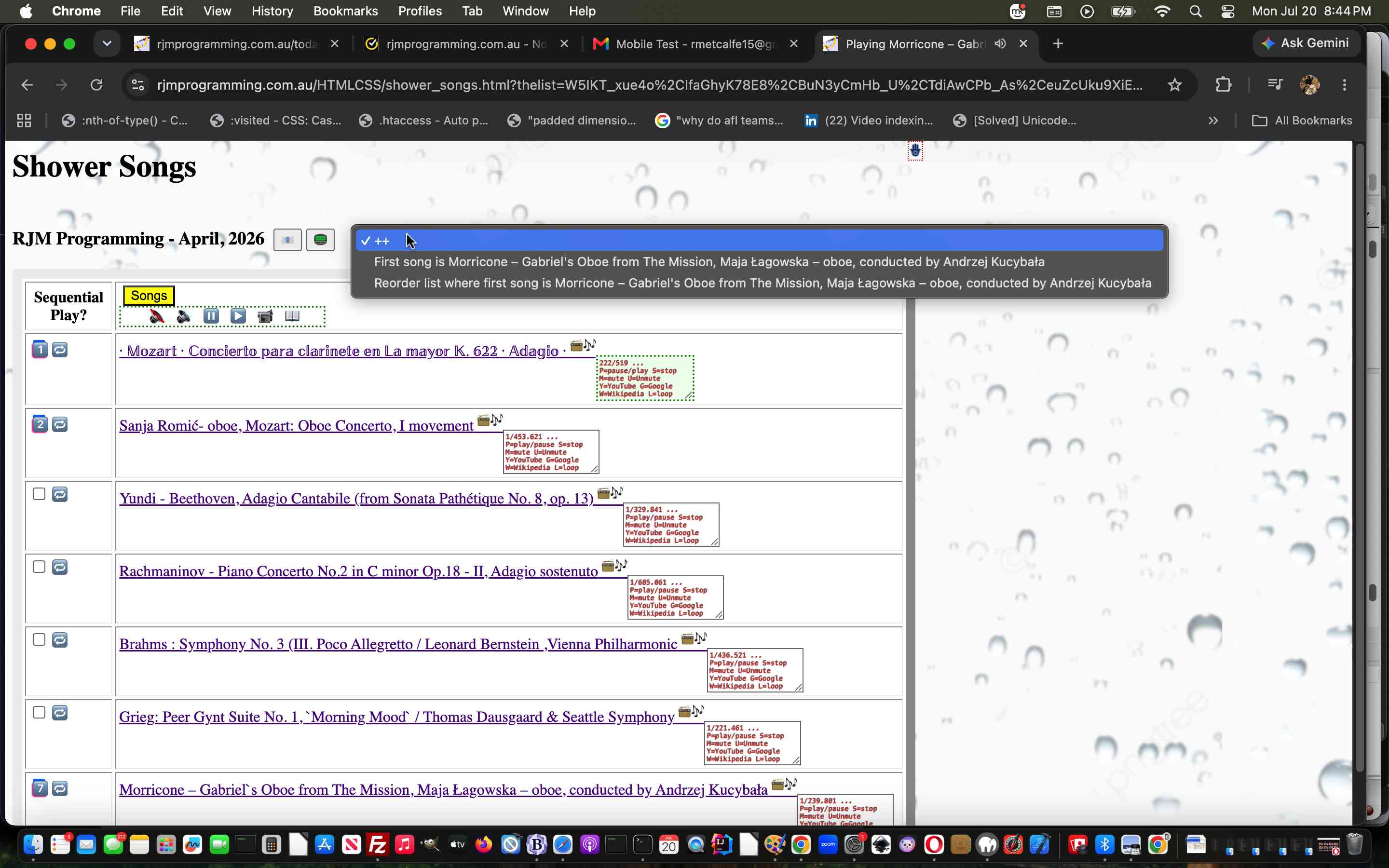
Task: Open the Window menu
Action: pos(525,11)
